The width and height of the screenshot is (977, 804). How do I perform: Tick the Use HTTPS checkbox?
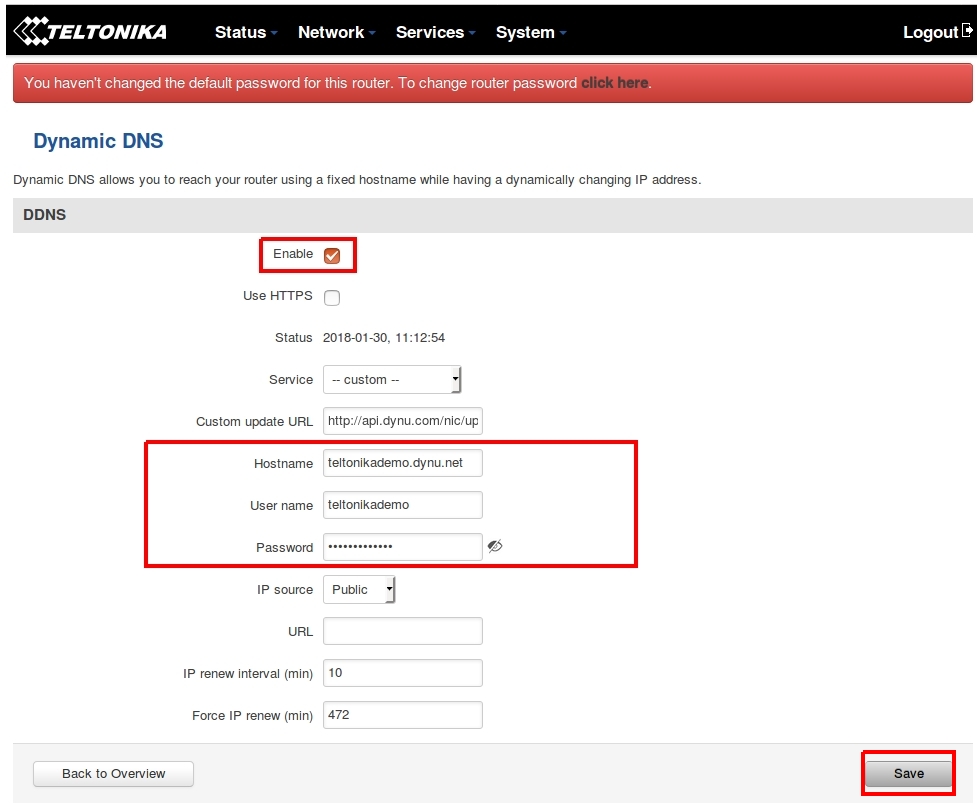click(332, 297)
